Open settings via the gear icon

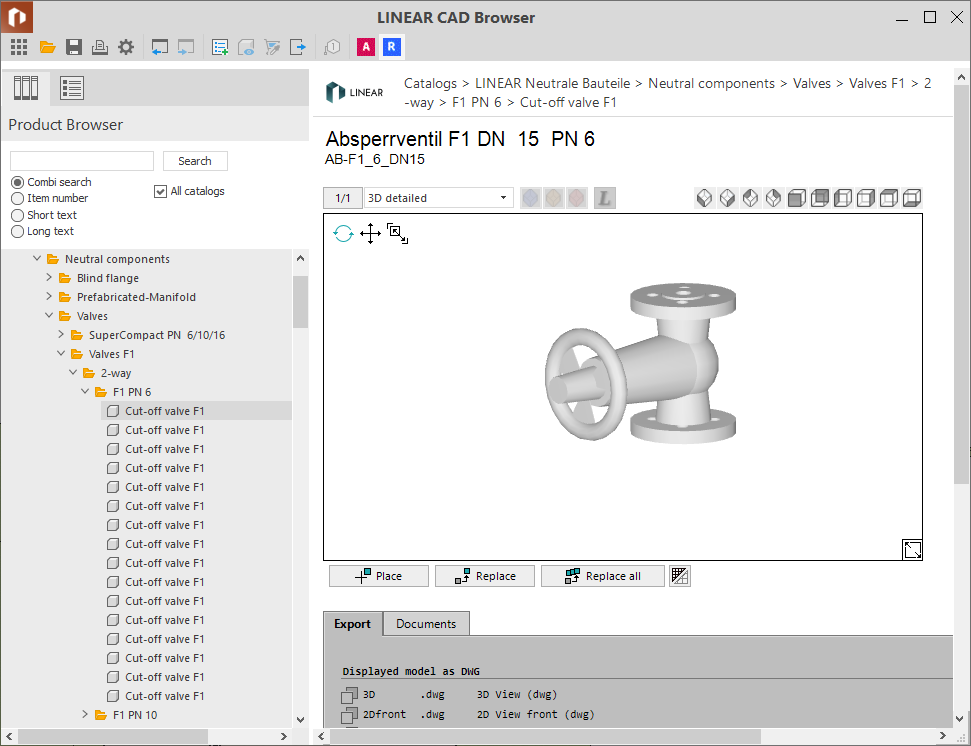(x=126, y=47)
